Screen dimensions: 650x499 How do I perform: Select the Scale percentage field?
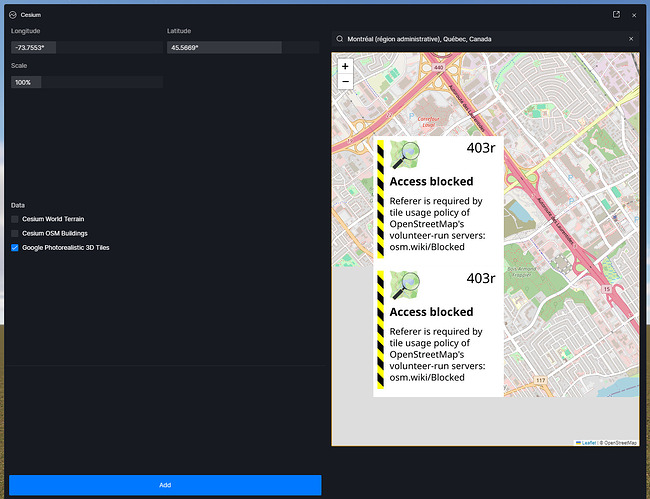pos(86,82)
